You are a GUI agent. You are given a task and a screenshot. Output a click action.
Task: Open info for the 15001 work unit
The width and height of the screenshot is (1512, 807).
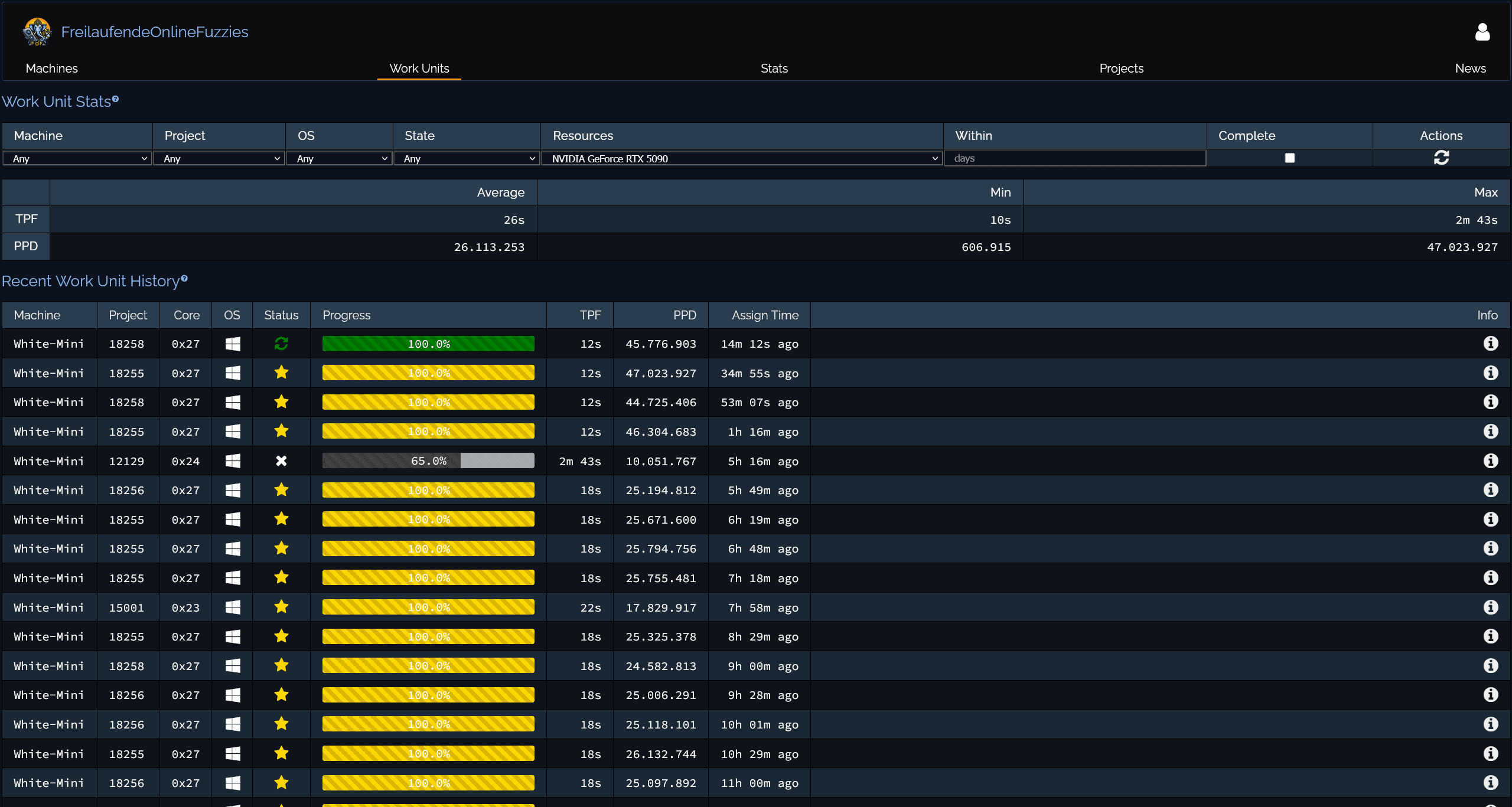click(1490, 607)
